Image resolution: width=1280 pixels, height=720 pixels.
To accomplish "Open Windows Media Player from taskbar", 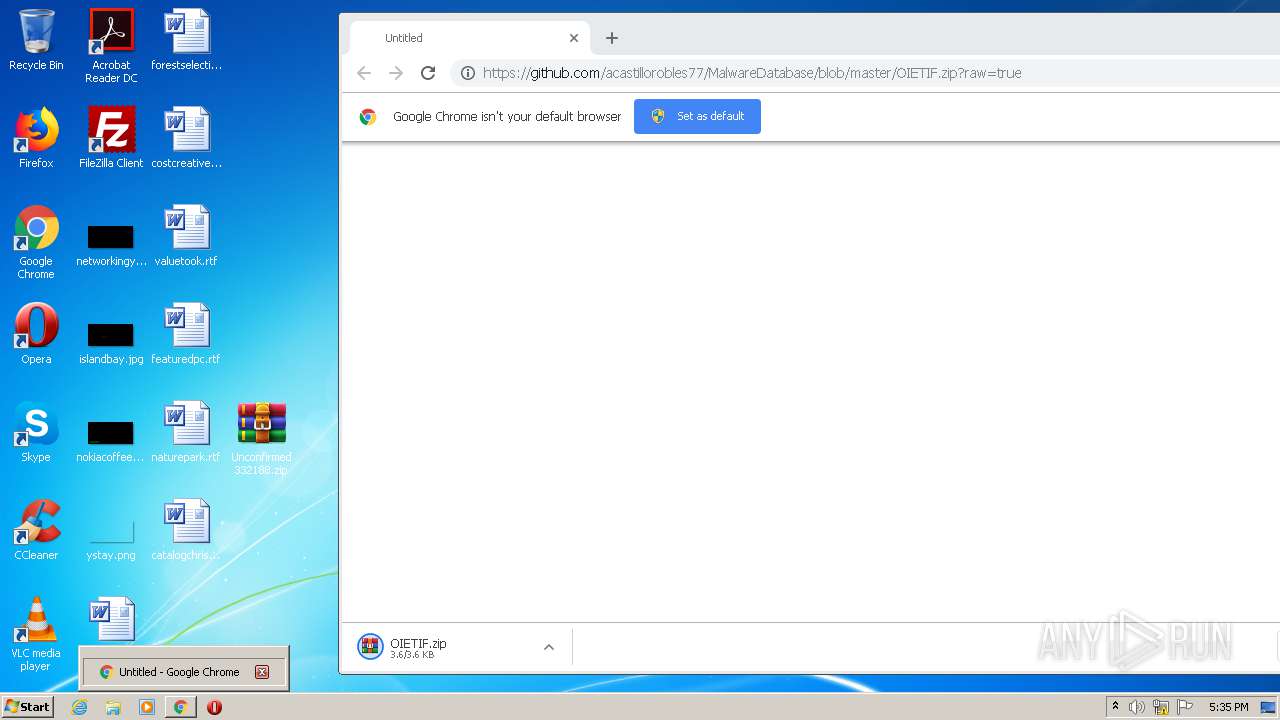I will point(147,707).
